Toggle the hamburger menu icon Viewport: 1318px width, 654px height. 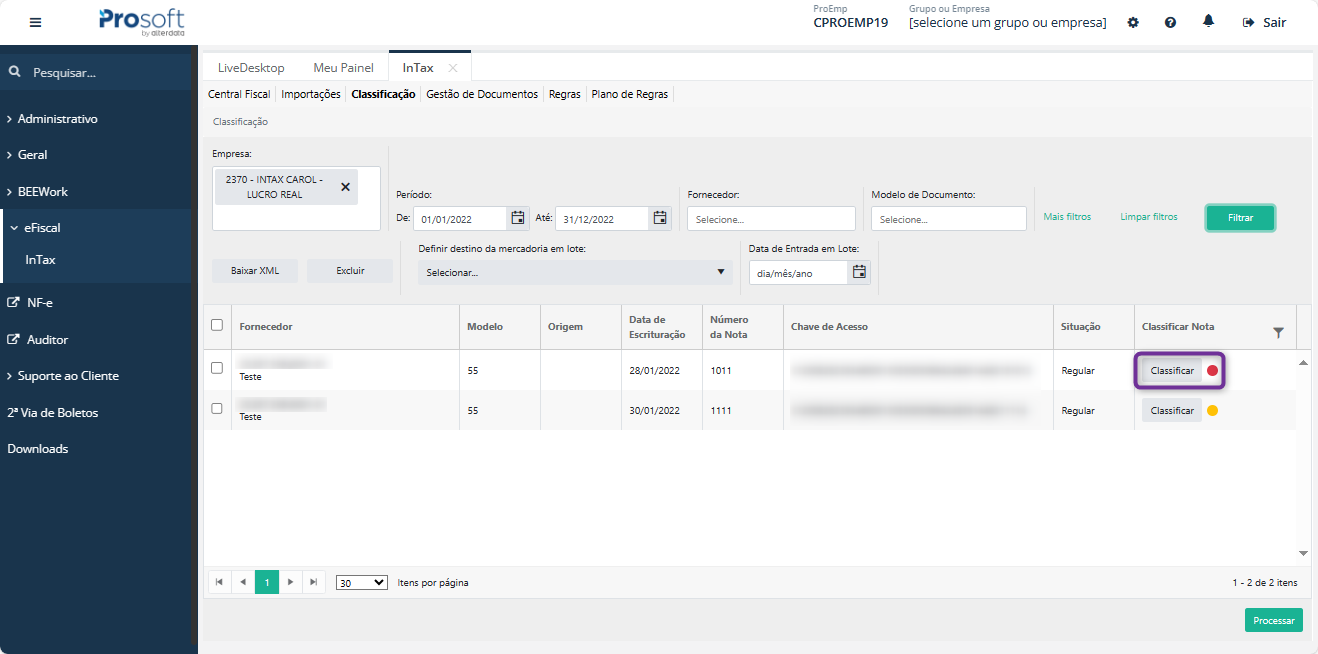point(36,22)
